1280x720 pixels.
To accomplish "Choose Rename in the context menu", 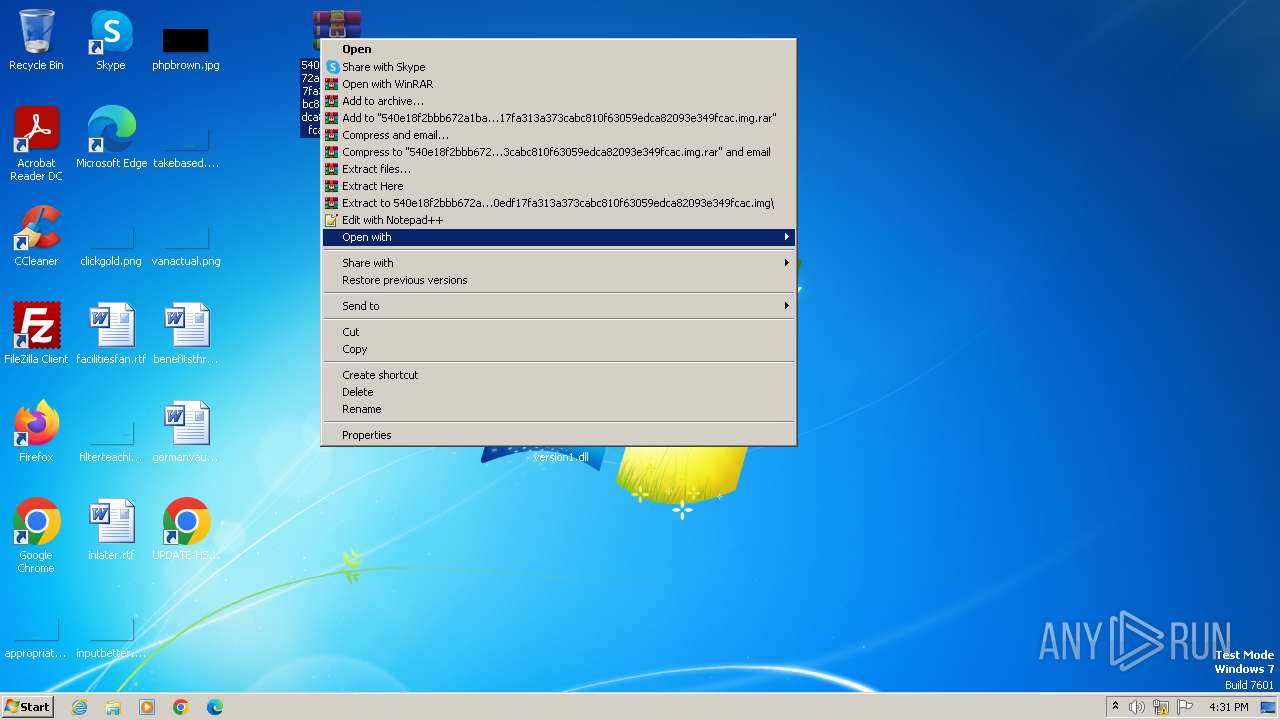I will click(558, 409).
